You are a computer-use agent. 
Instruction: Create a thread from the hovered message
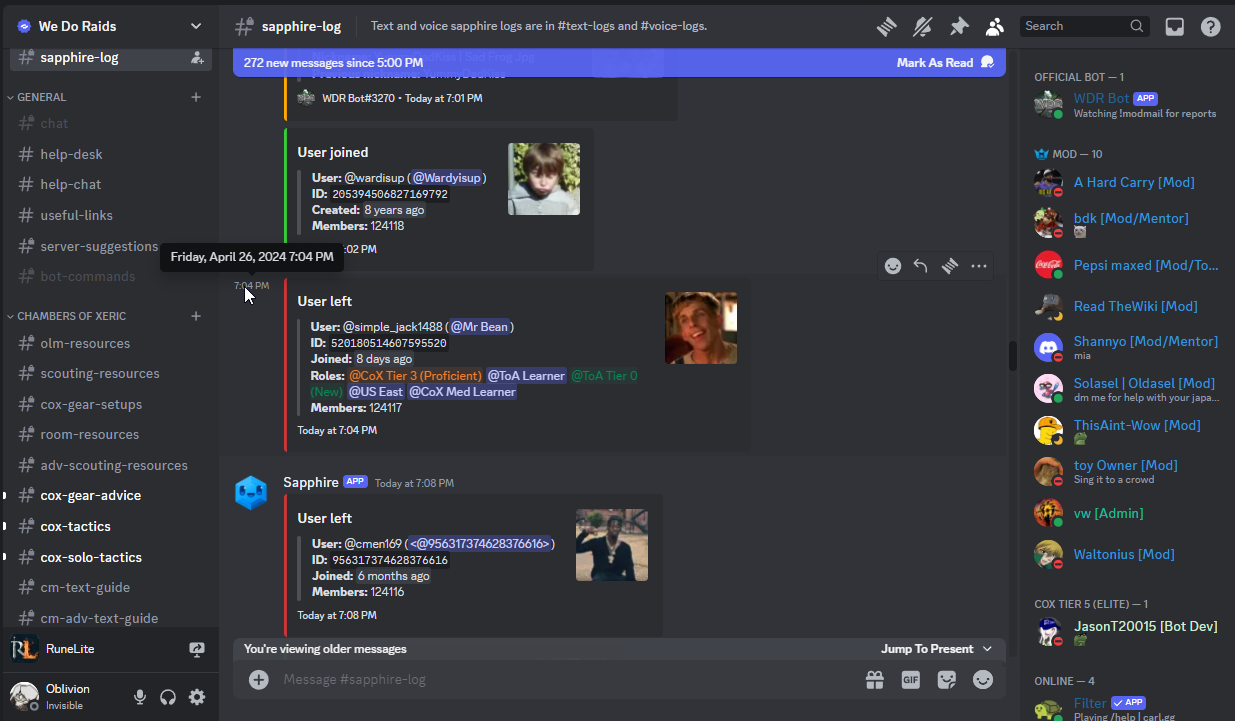click(950, 266)
